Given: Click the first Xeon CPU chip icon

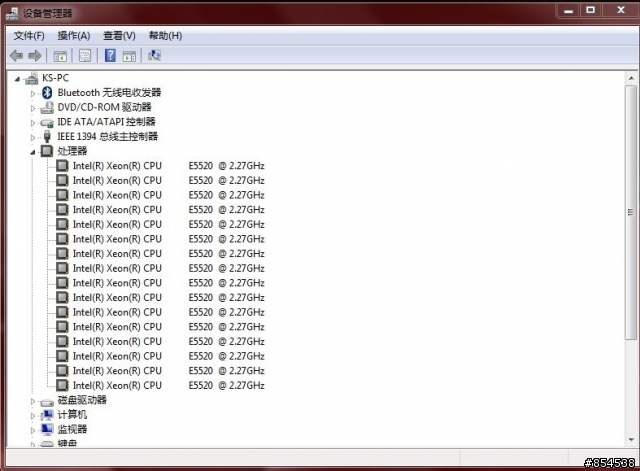Looking at the screenshot, I should pos(62,166).
